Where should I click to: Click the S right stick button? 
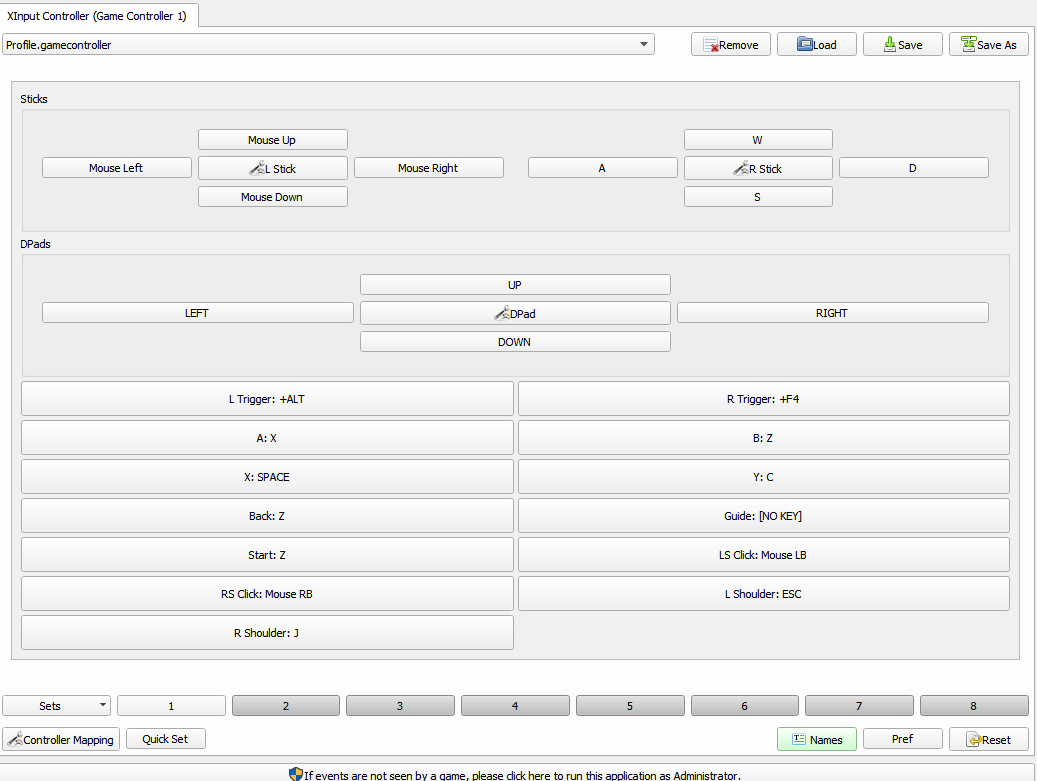(758, 196)
